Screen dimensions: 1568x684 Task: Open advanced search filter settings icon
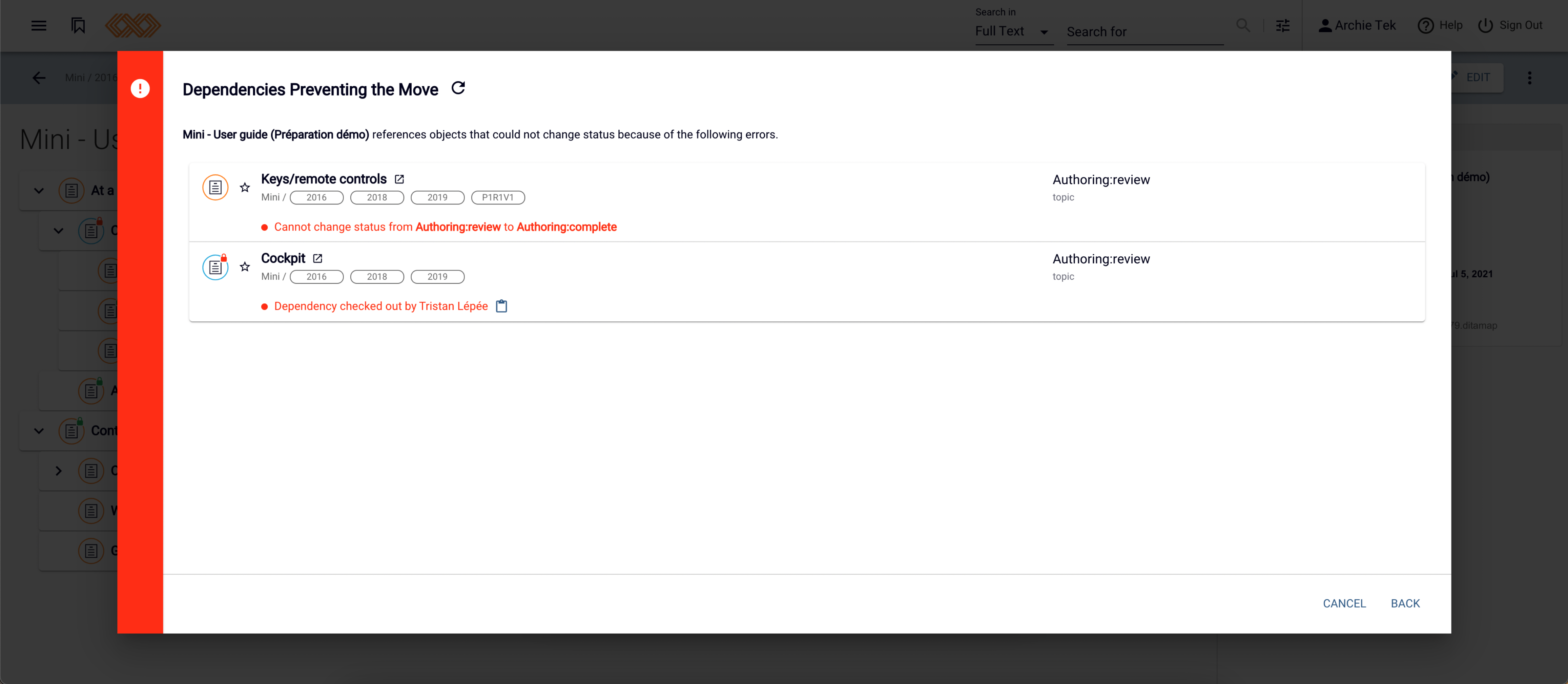point(1282,25)
